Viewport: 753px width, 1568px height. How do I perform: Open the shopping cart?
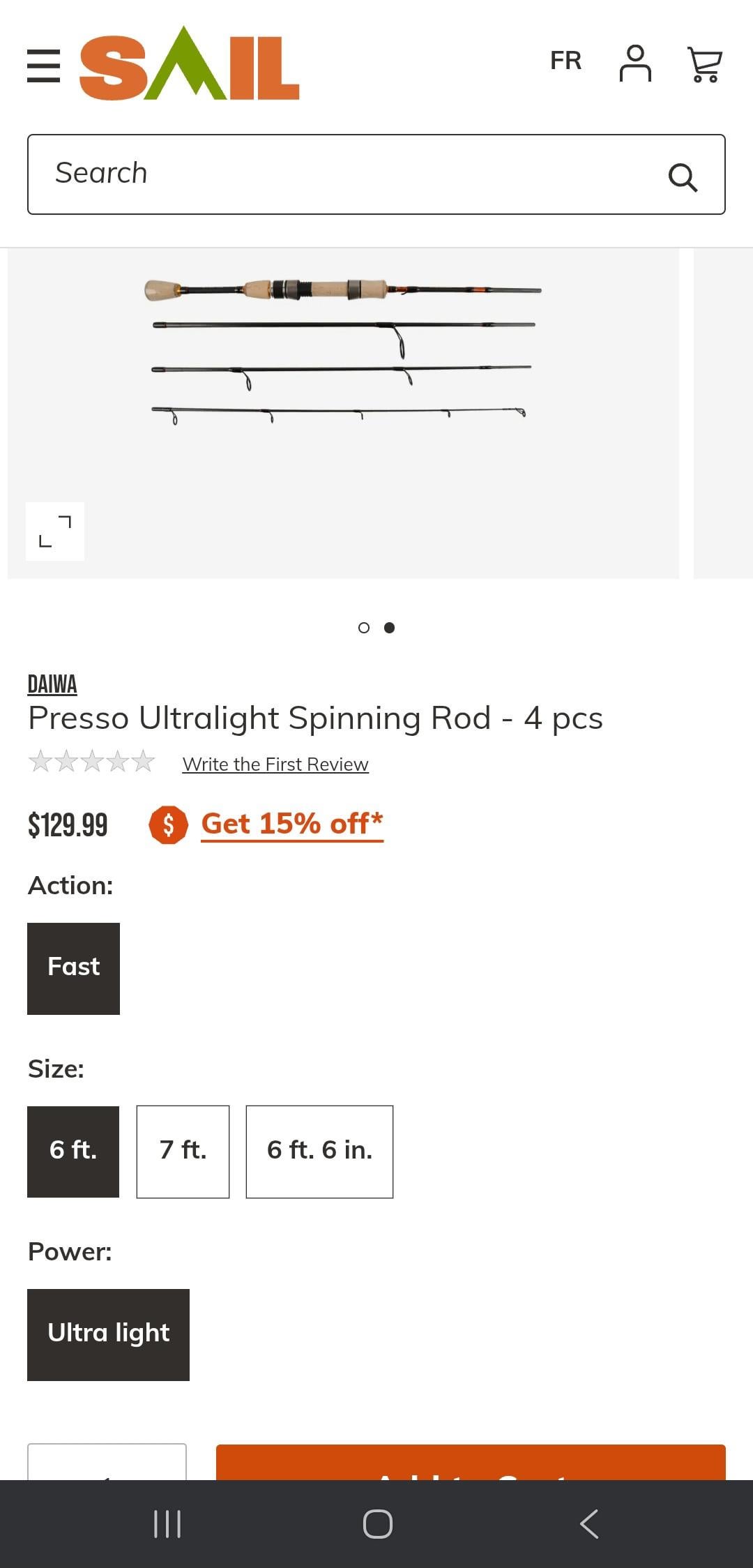tap(704, 64)
